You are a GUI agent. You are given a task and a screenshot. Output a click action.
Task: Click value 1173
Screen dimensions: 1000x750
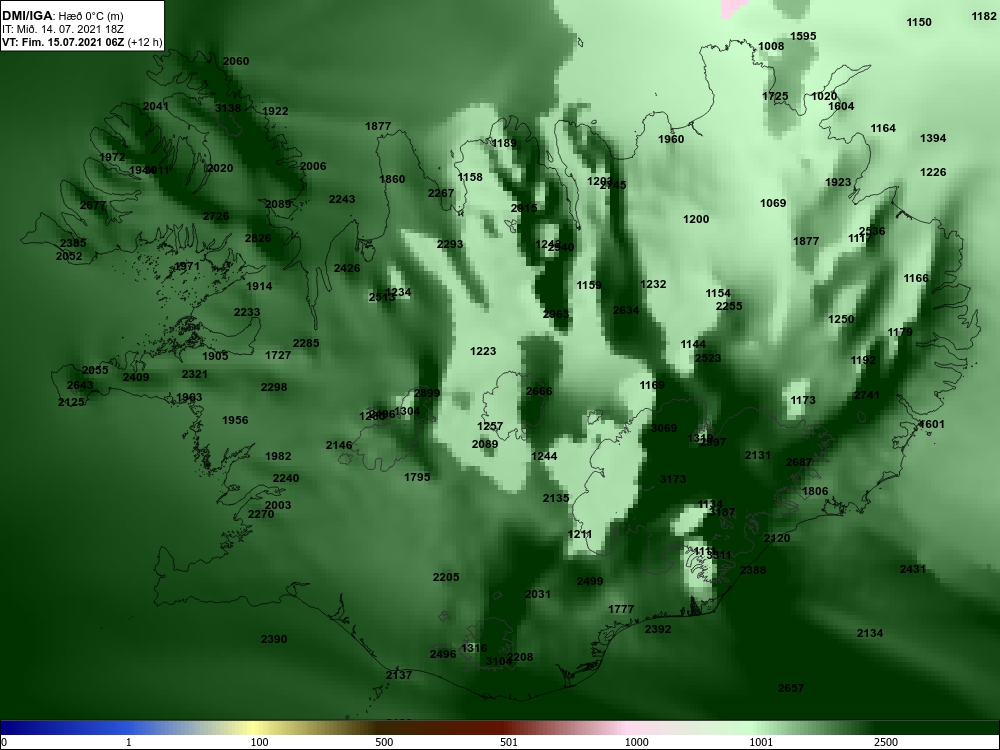(803, 400)
